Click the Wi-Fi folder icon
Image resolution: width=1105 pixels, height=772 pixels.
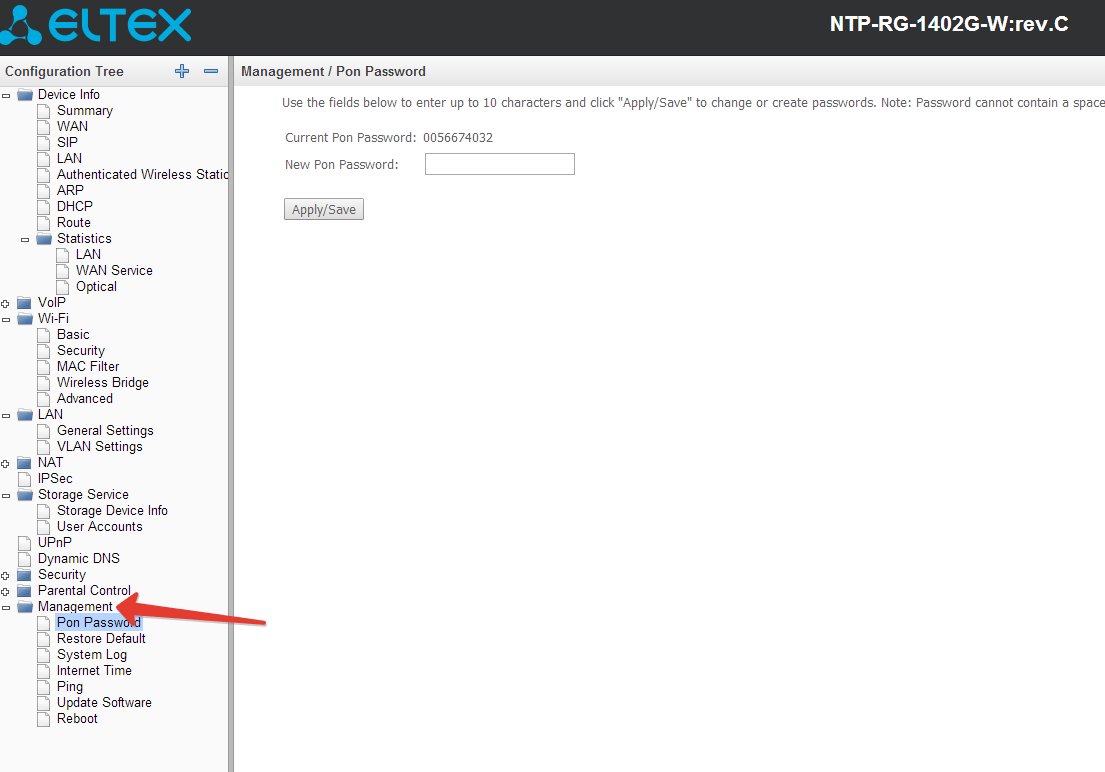(x=25, y=319)
